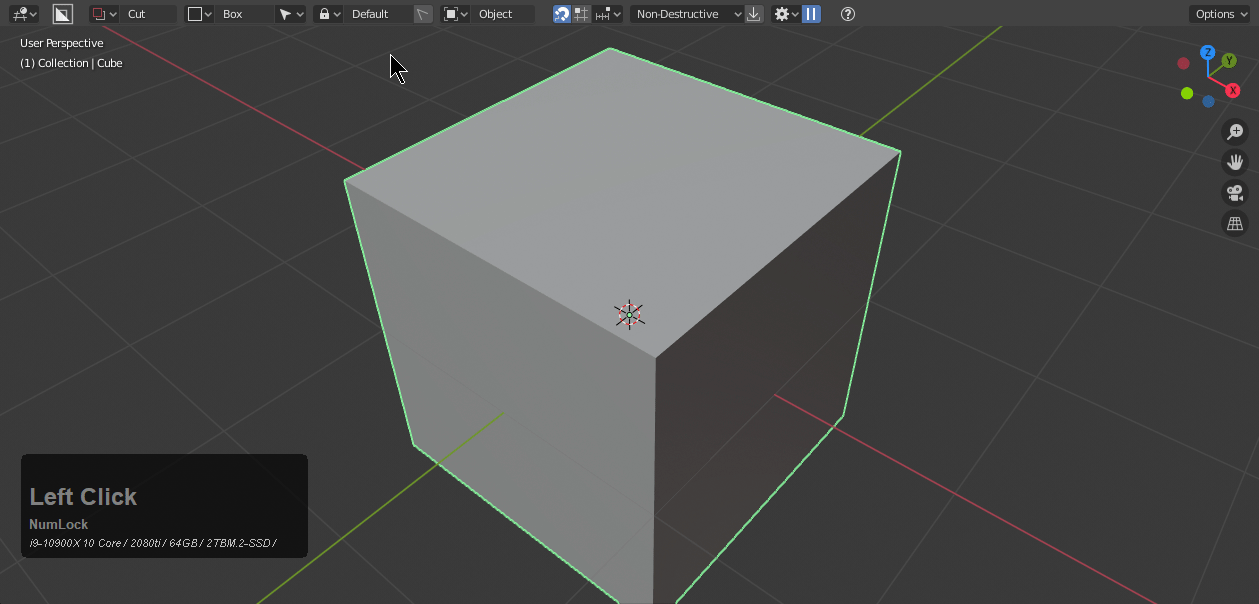Open the editor type menu at far left
This screenshot has height=604, width=1259.
coord(24,14)
